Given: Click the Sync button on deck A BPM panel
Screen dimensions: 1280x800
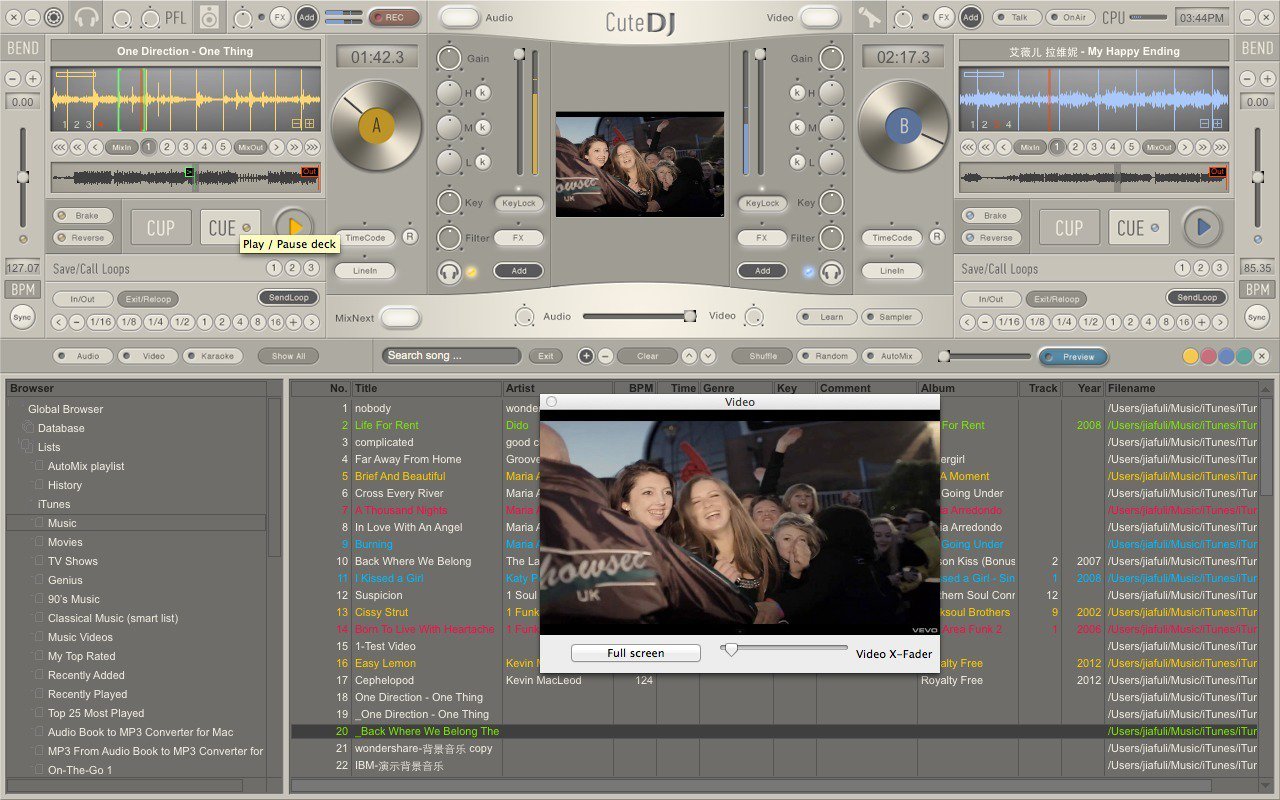Looking at the screenshot, I should point(21,316).
